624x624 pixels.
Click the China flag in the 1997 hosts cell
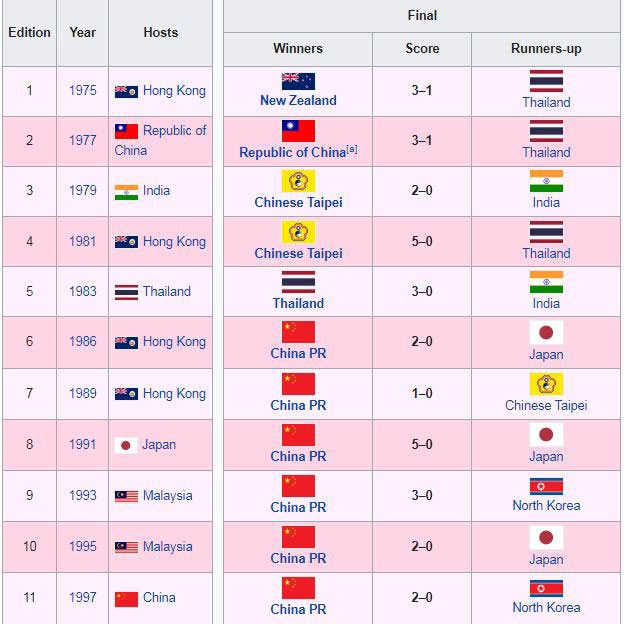click(126, 599)
